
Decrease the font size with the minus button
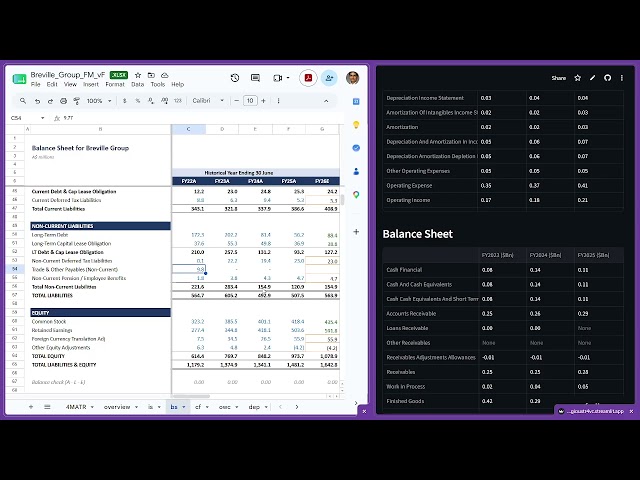236,101
